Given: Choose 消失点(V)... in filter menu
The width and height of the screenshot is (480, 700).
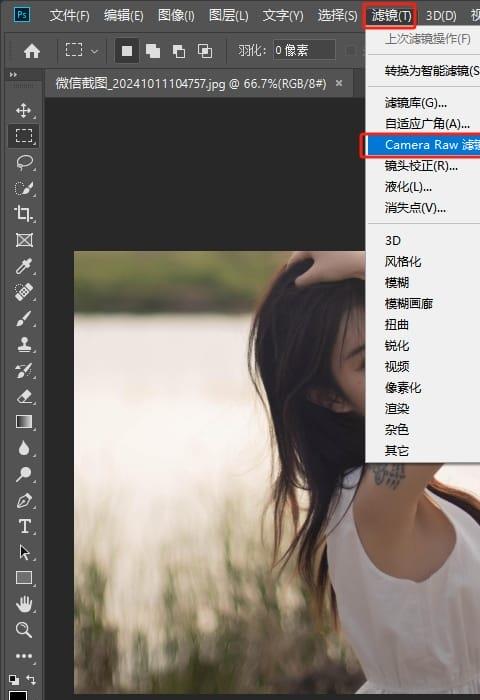Looking at the screenshot, I should (422, 208).
